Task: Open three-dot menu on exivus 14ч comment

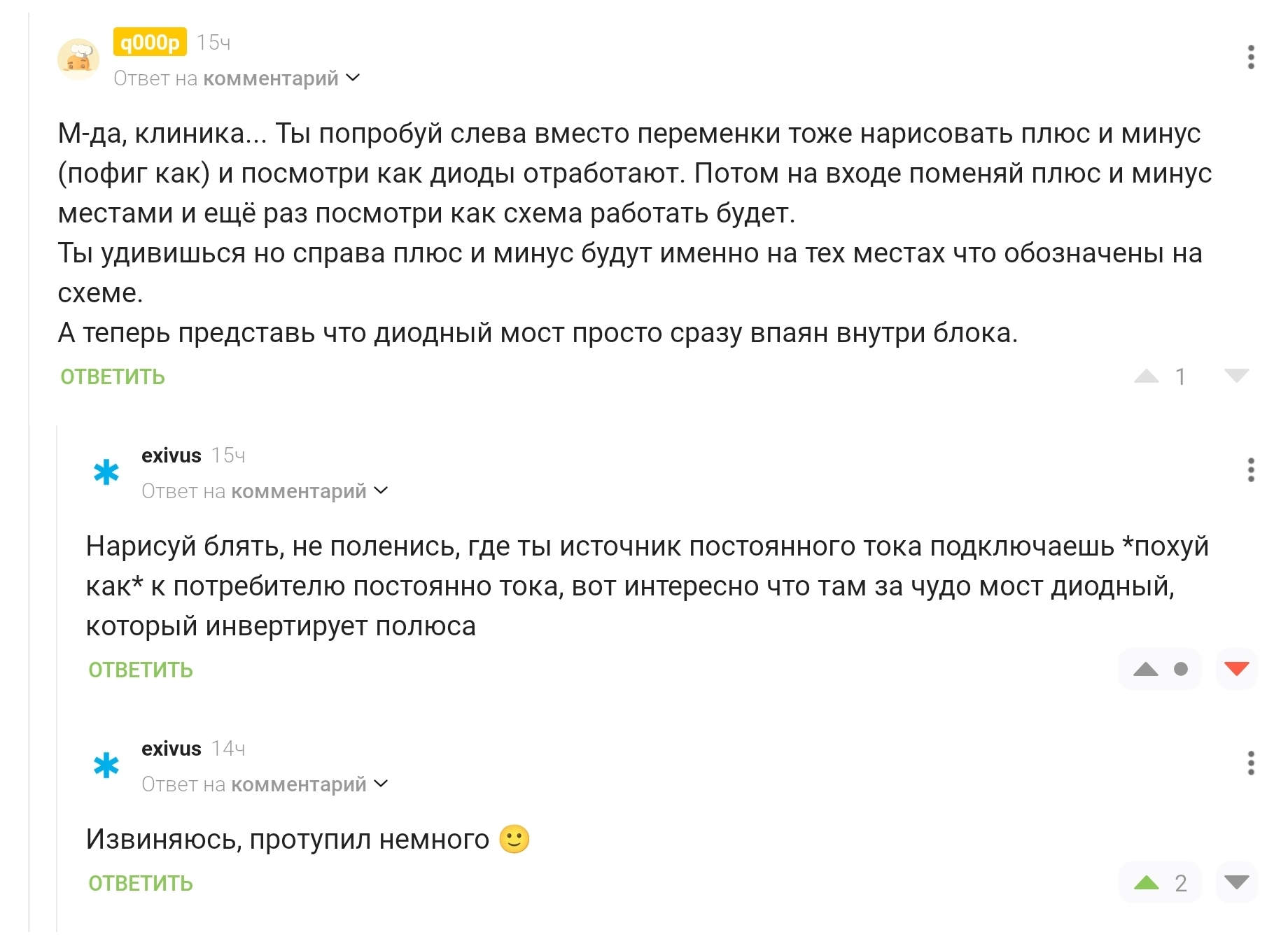Action: (x=1250, y=763)
